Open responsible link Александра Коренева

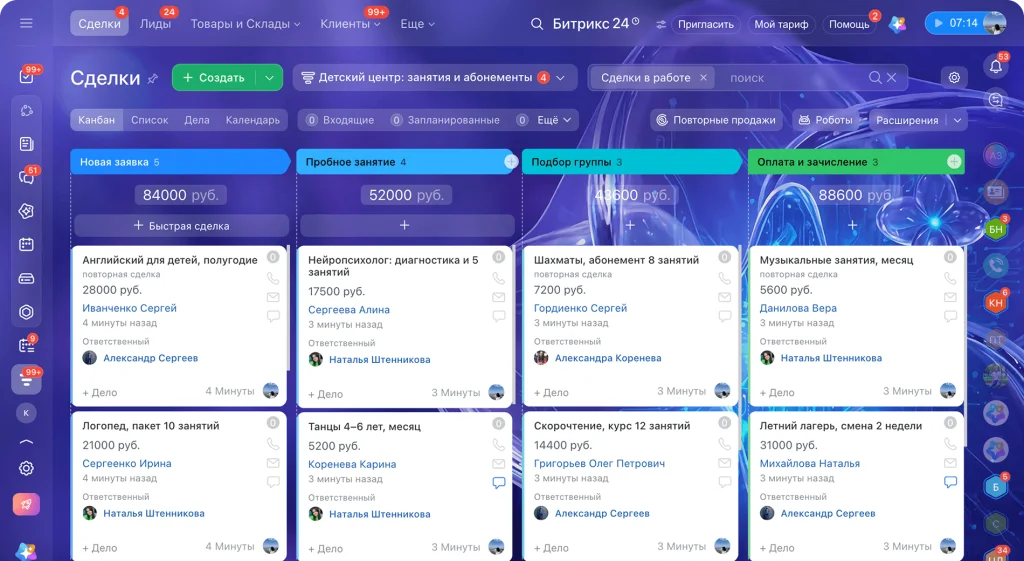point(608,358)
